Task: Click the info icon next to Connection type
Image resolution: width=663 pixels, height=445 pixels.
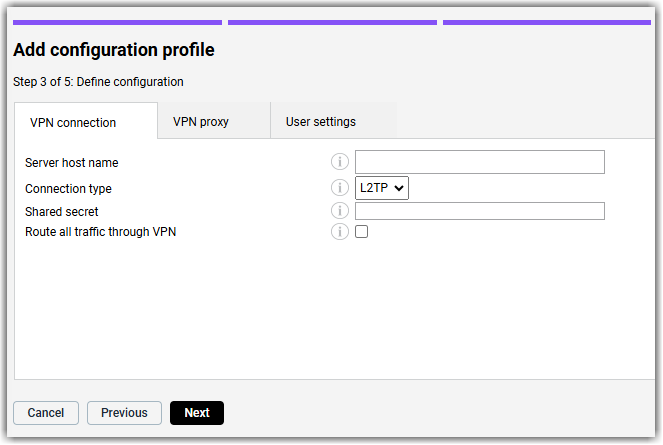Action: 340,187
